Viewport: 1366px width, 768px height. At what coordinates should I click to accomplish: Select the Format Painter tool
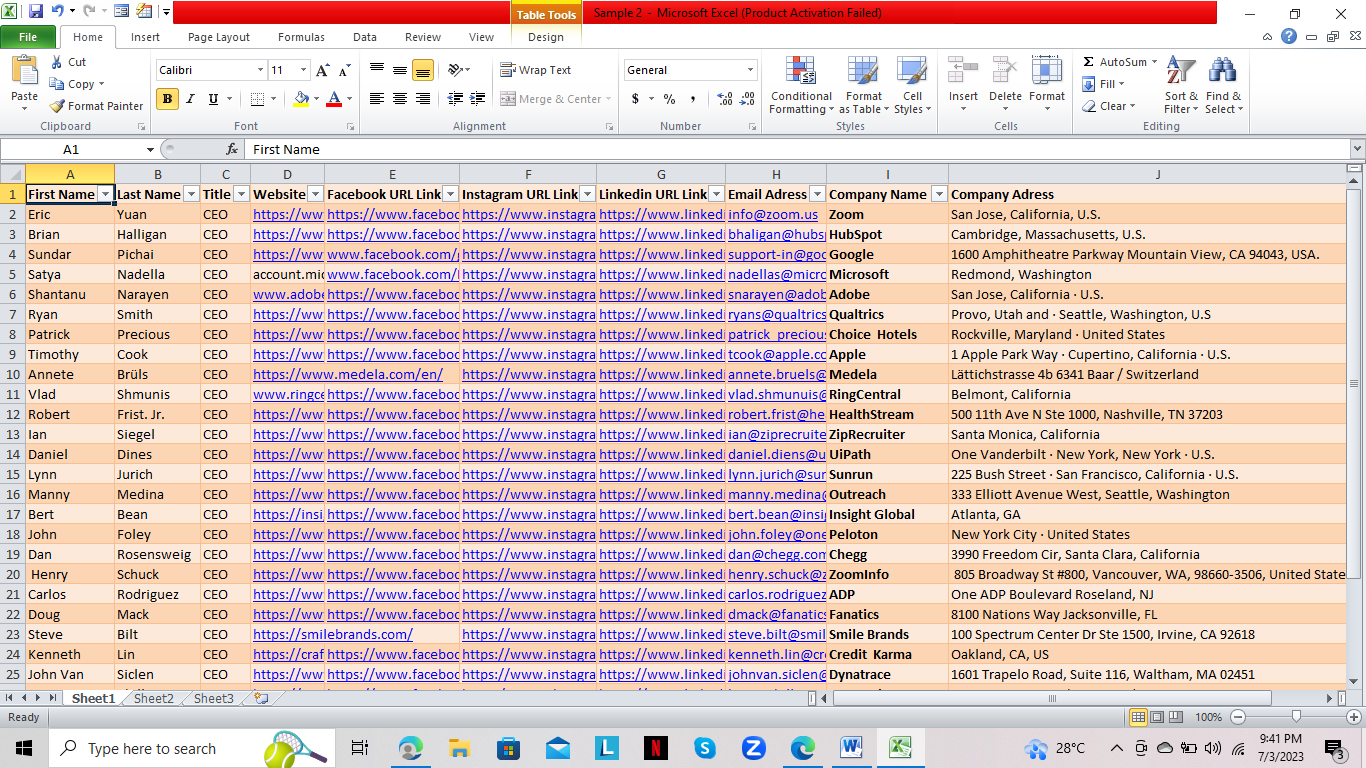96,106
